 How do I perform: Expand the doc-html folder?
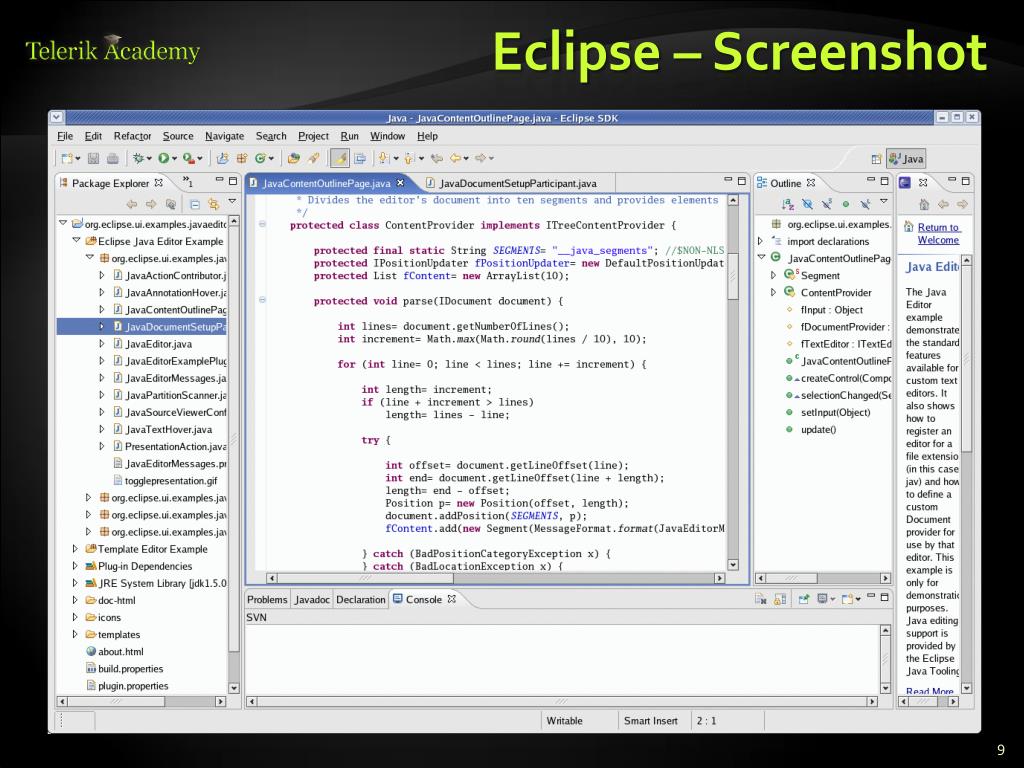coord(75,600)
